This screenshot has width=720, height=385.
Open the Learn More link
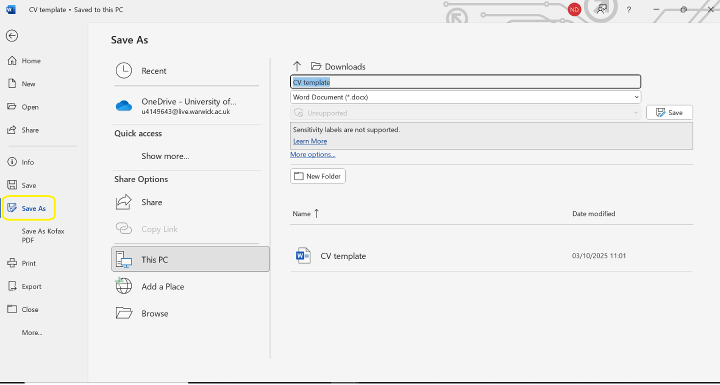(310, 141)
